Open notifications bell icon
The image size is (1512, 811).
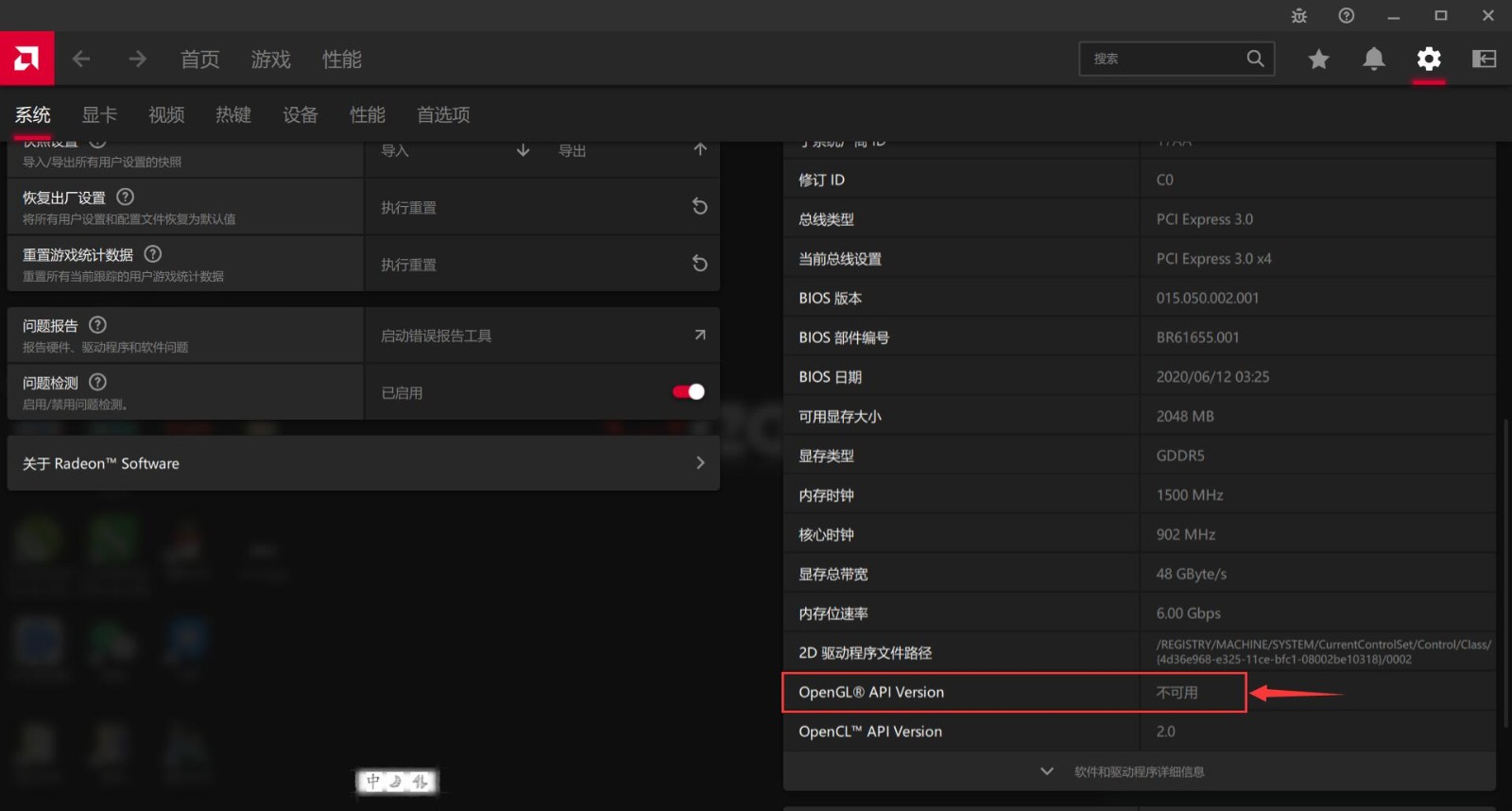pos(1374,59)
